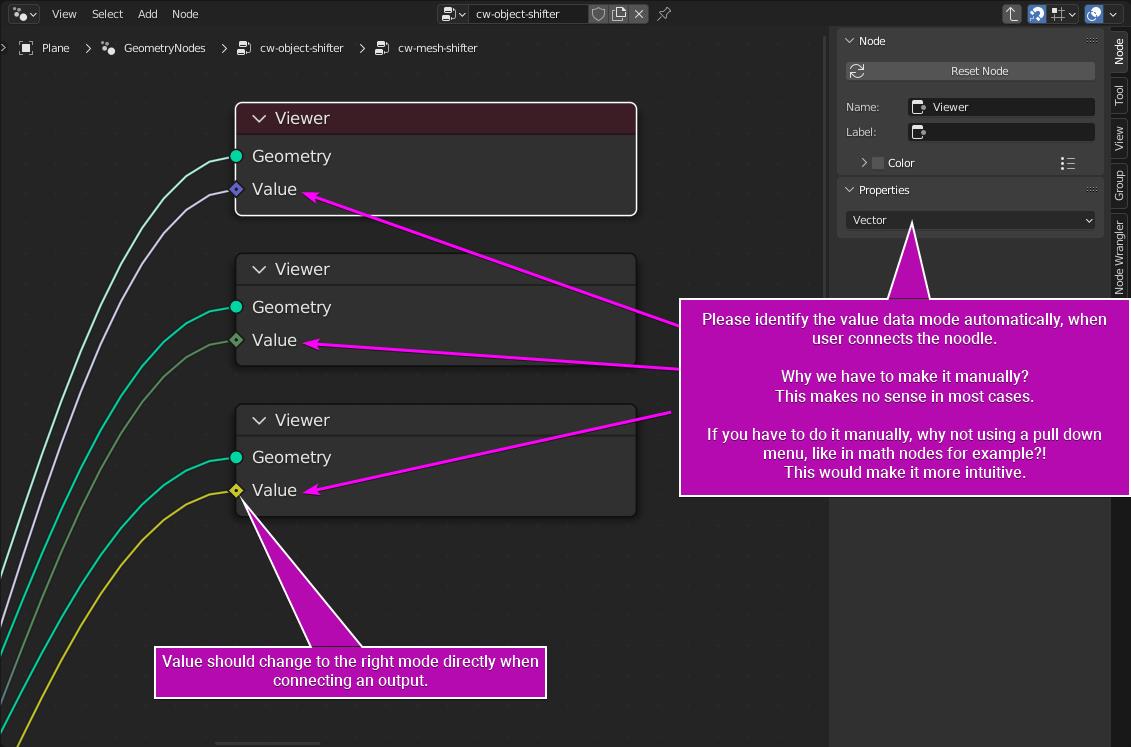Click the yellow Value socket diamond
The image size is (1131, 747).
coord(236,490)
